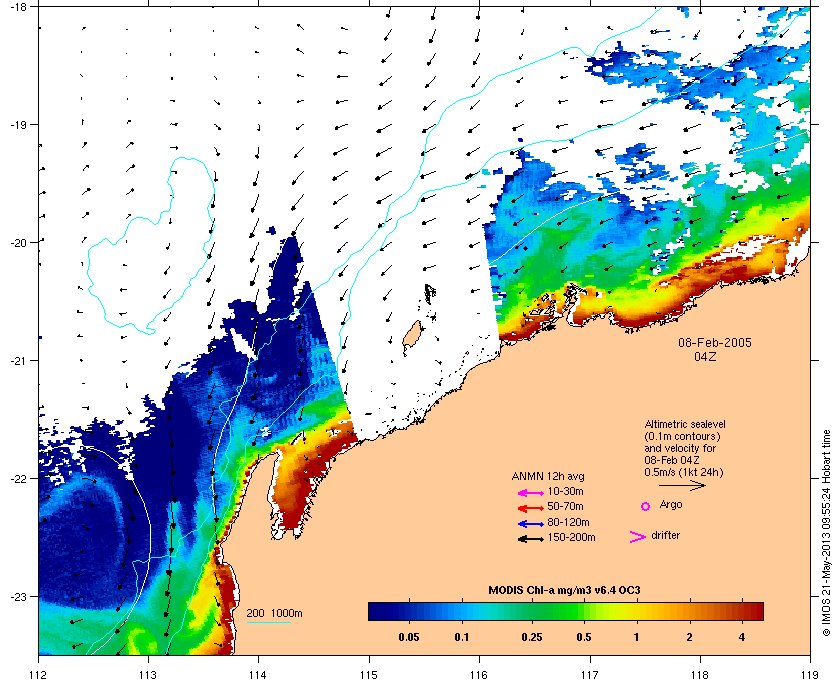Click the colorbar value 4

click(x=742, y=637)
